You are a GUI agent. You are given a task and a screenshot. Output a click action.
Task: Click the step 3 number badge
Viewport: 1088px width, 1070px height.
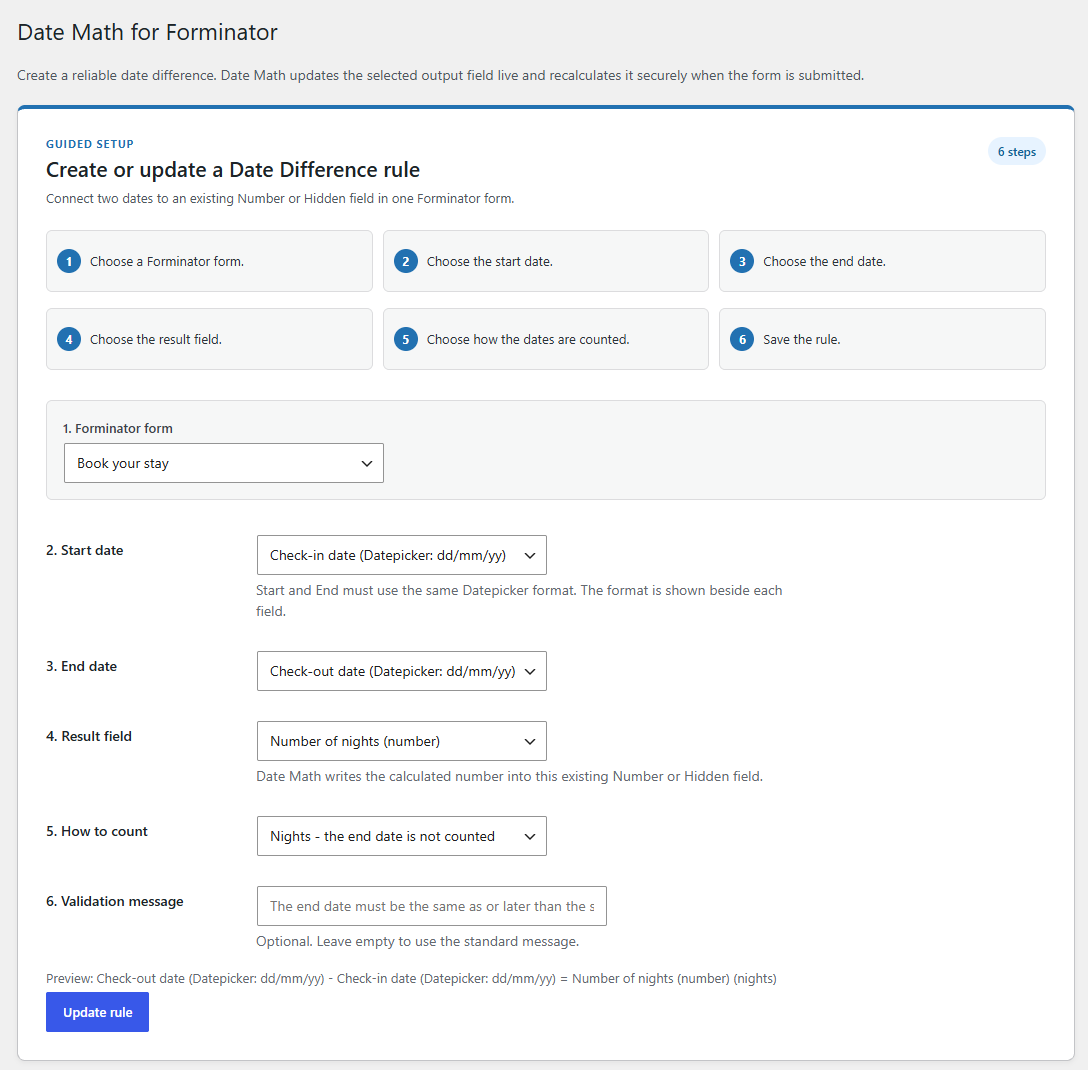[x=742, y=262]
